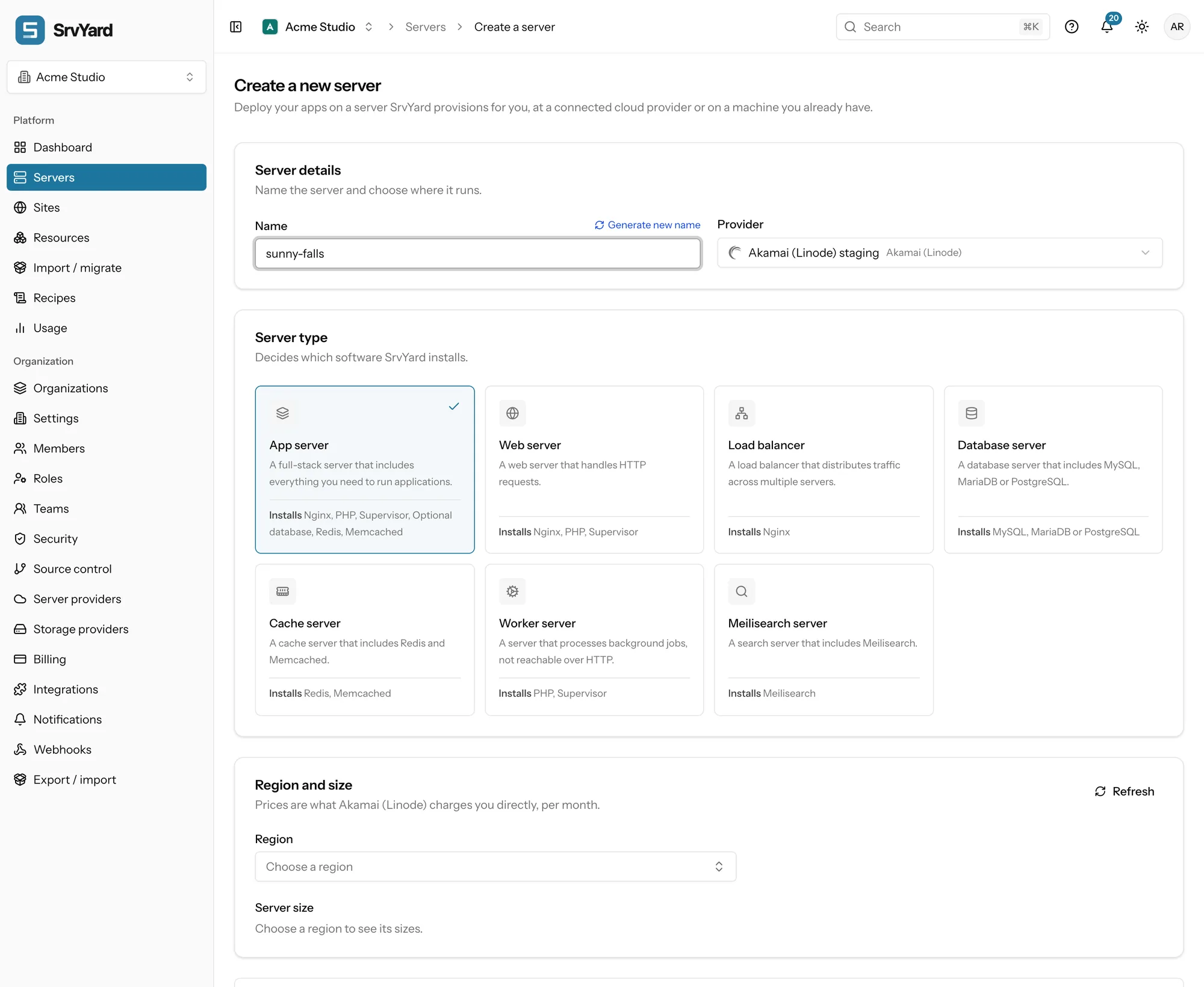
Task: Click the Create a server breadcrumb
Action: pos(515,27)
